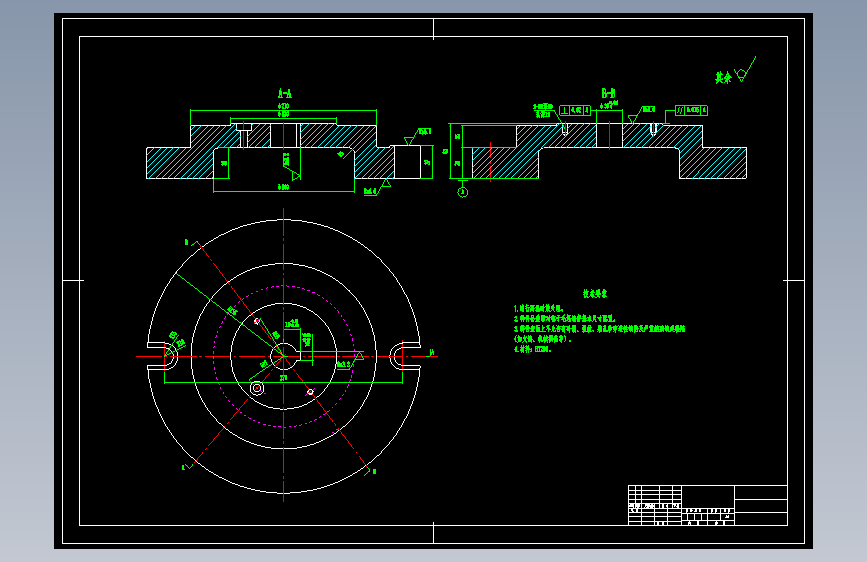
Task: Select the B-B section view label
Action: [608, 93]
